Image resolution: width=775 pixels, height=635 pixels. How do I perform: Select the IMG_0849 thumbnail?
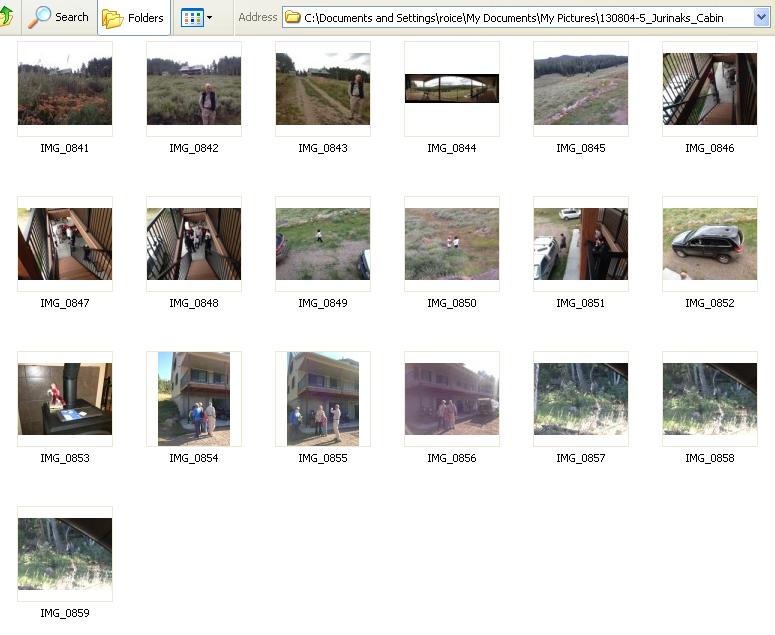323,244
